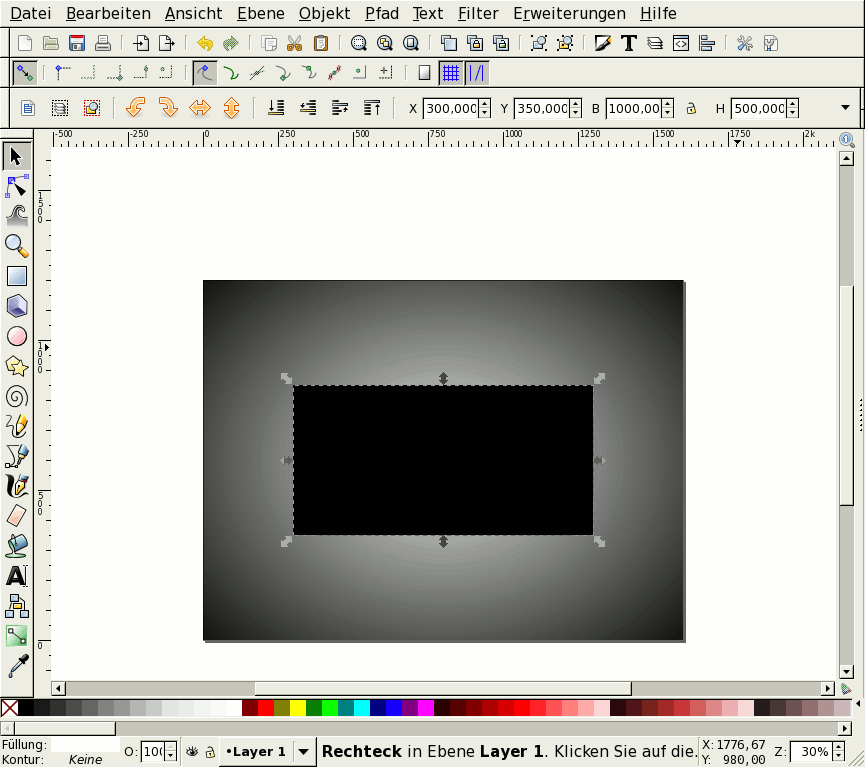Click the Undo arrow icon
Image resolution: width=865 pixels, height=767 pixels.
pyautogui.click(x=205, y=43)
